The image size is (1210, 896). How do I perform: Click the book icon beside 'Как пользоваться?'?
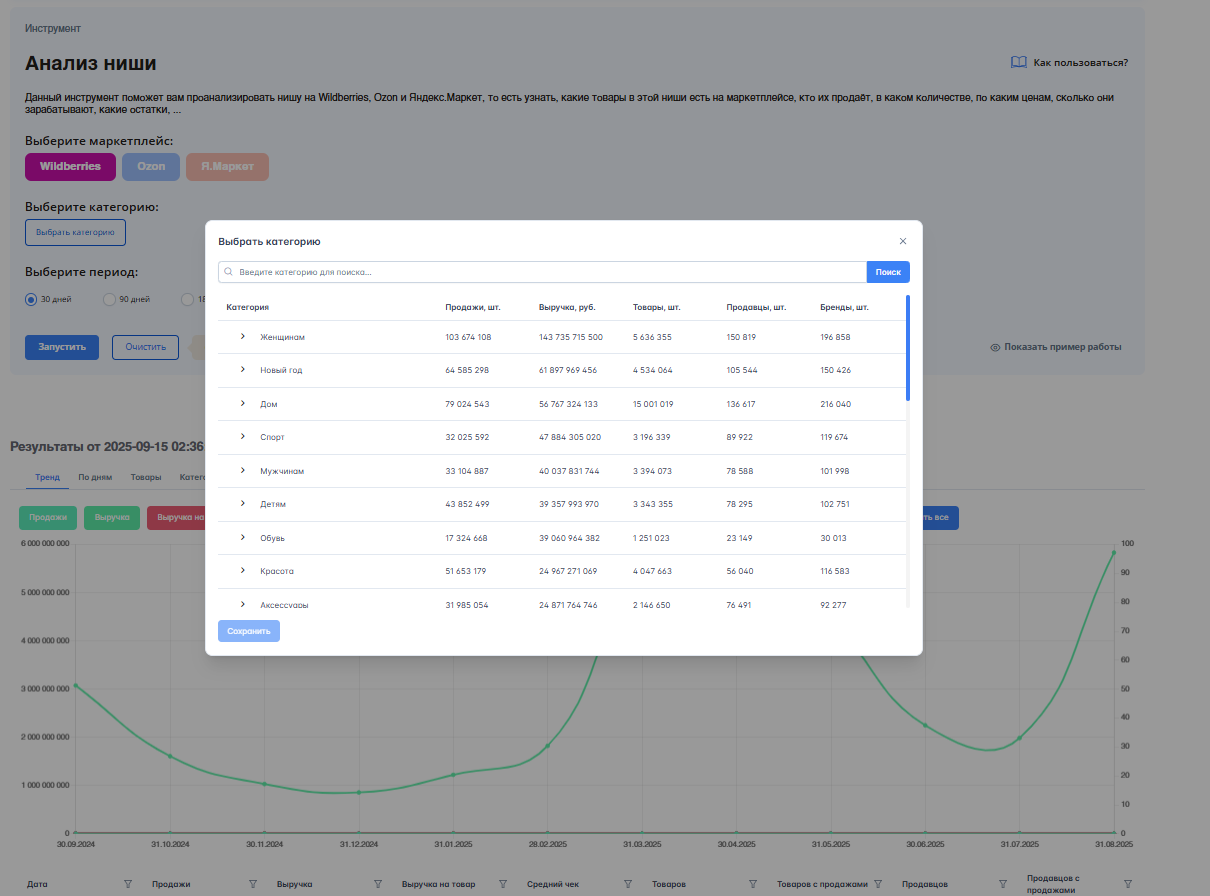1019,62
